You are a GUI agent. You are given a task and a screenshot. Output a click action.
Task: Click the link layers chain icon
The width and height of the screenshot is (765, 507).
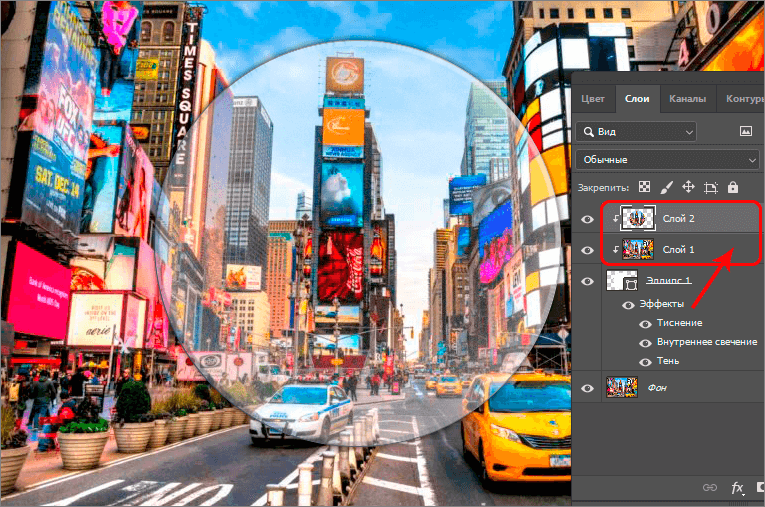[x=709, y=487]
